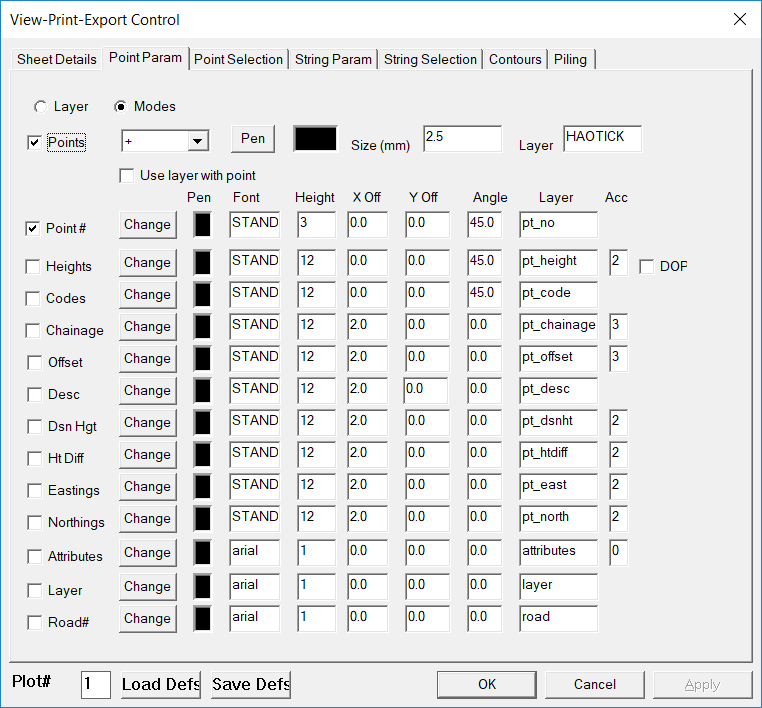Confirm the dialog with OK

487,685
